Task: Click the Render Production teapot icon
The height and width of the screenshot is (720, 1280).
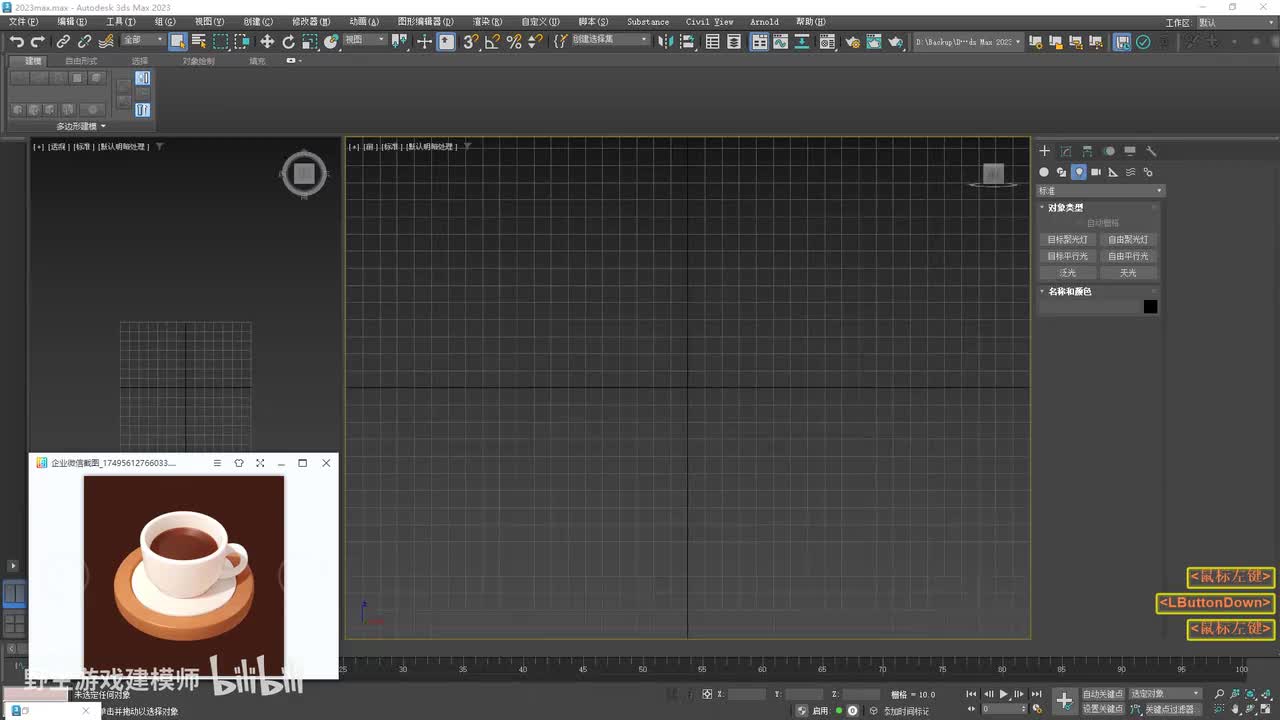Action: pyautogui.click(x=896, y=41)
